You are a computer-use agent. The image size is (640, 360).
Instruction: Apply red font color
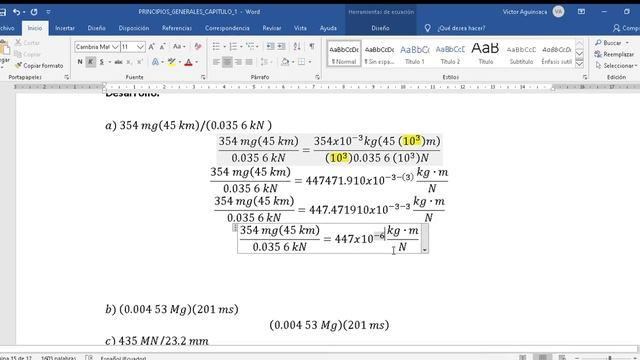[x=188, y=62]
